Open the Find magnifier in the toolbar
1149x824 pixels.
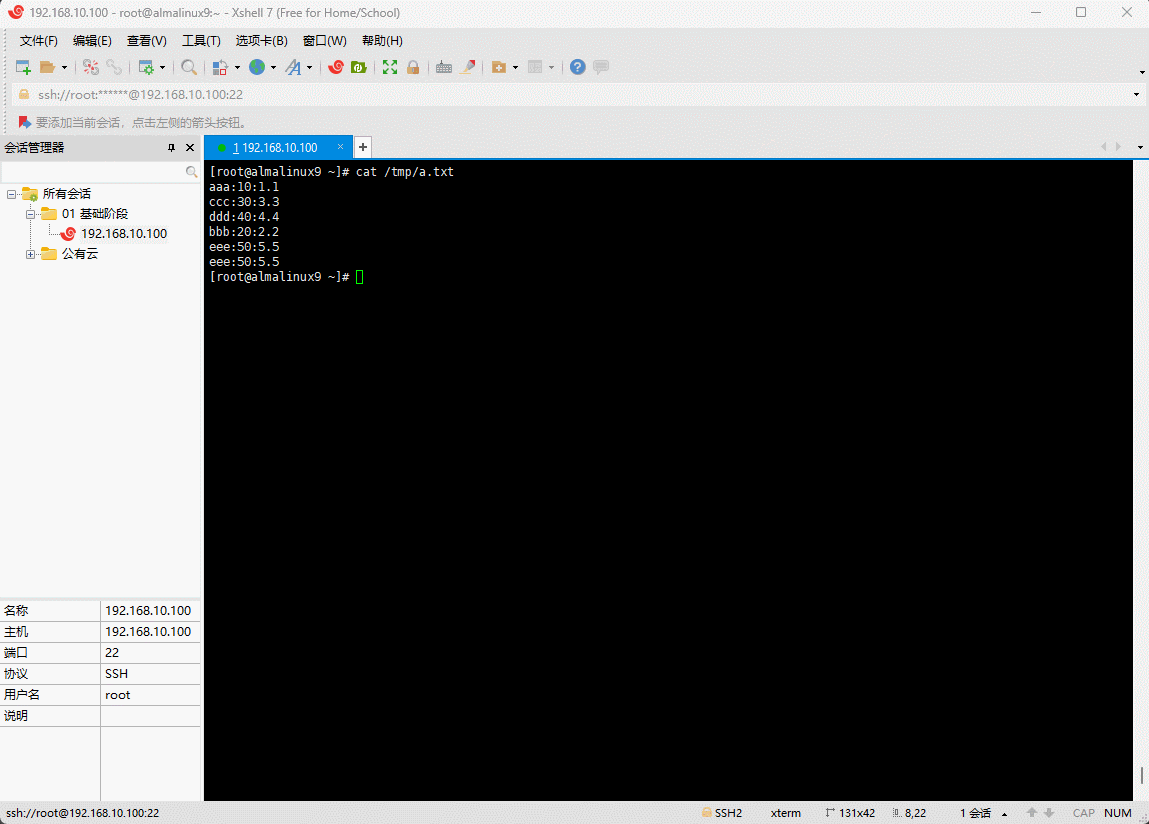pyautogui.click(x=188, y=67)
